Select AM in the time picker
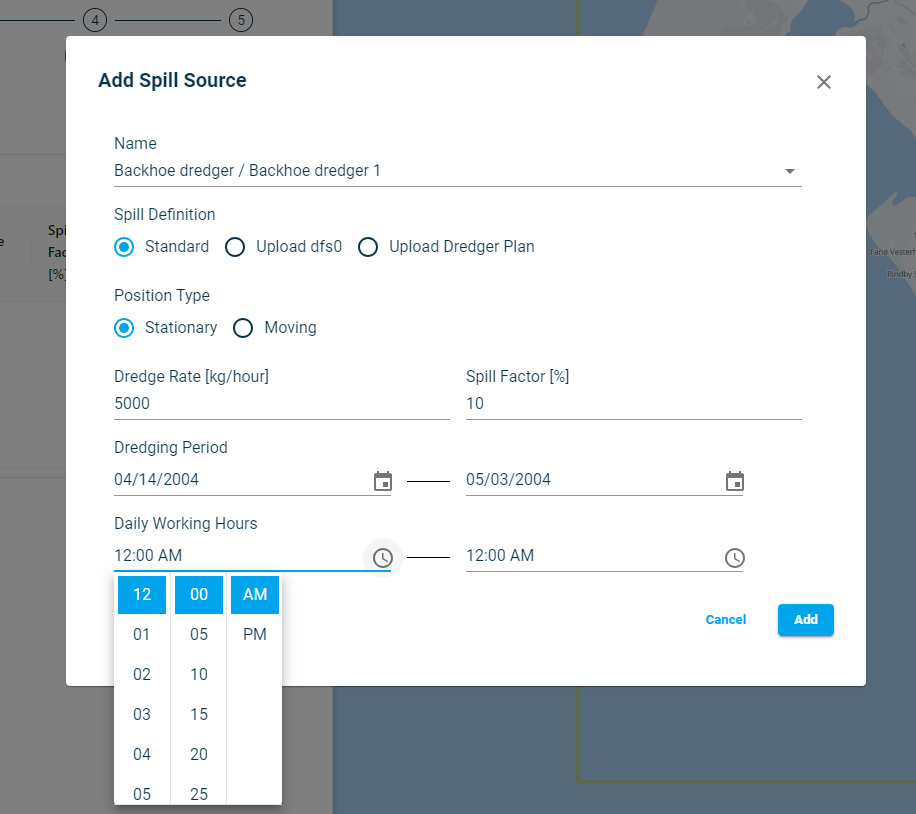 (x=255, y=594)
